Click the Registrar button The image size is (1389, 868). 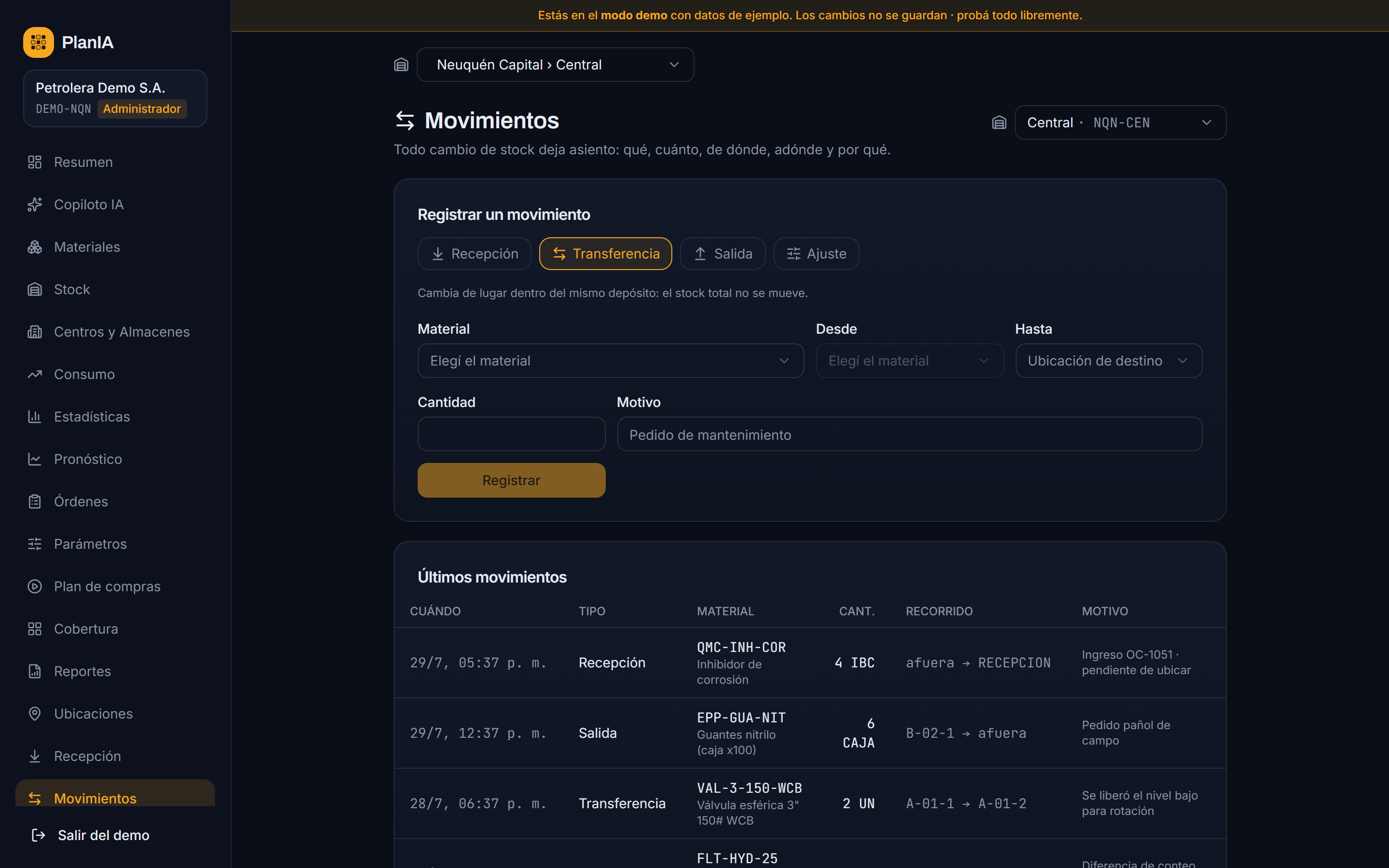click(511, 480)
